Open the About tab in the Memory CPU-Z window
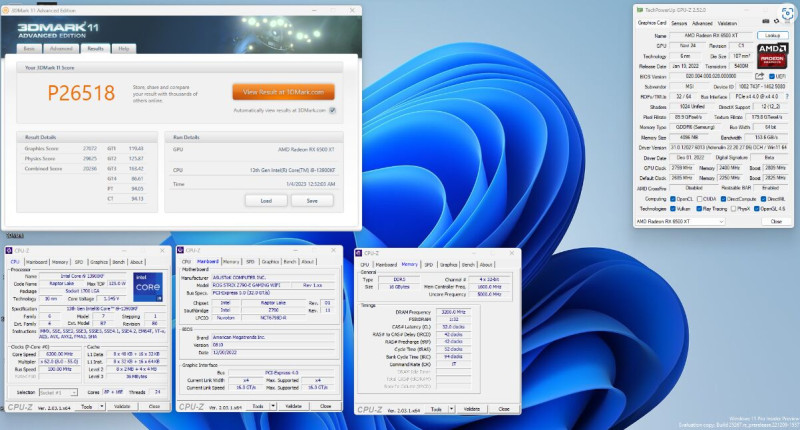The height and width of the screenshot is (430, 800). click(x=486, y=265)
